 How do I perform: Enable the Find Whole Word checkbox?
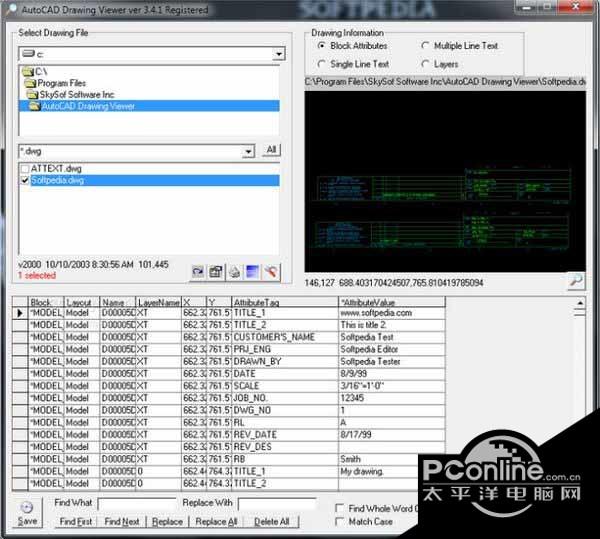(339, 508)
